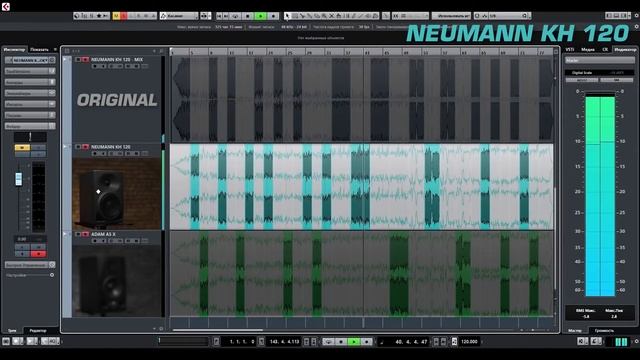Select the Редактор tab below the inspector
Image resolution: width=640 pixels, height=360 pixels.
38,330
